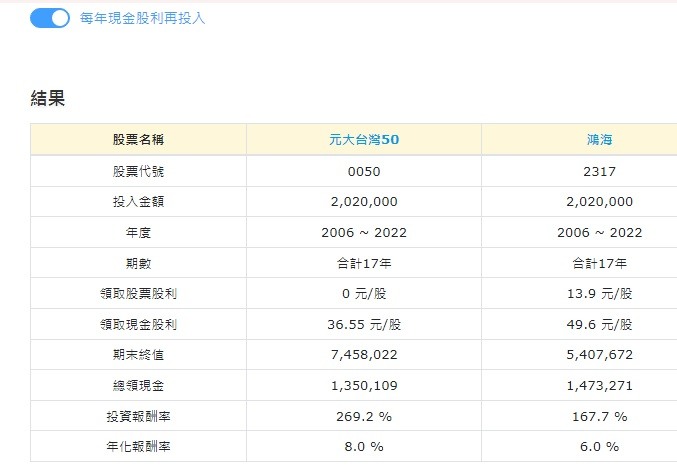Select stock code 2317 cell
Image resolution: width=677 pixels, height=466 pixels.
[x=599, y=171]
